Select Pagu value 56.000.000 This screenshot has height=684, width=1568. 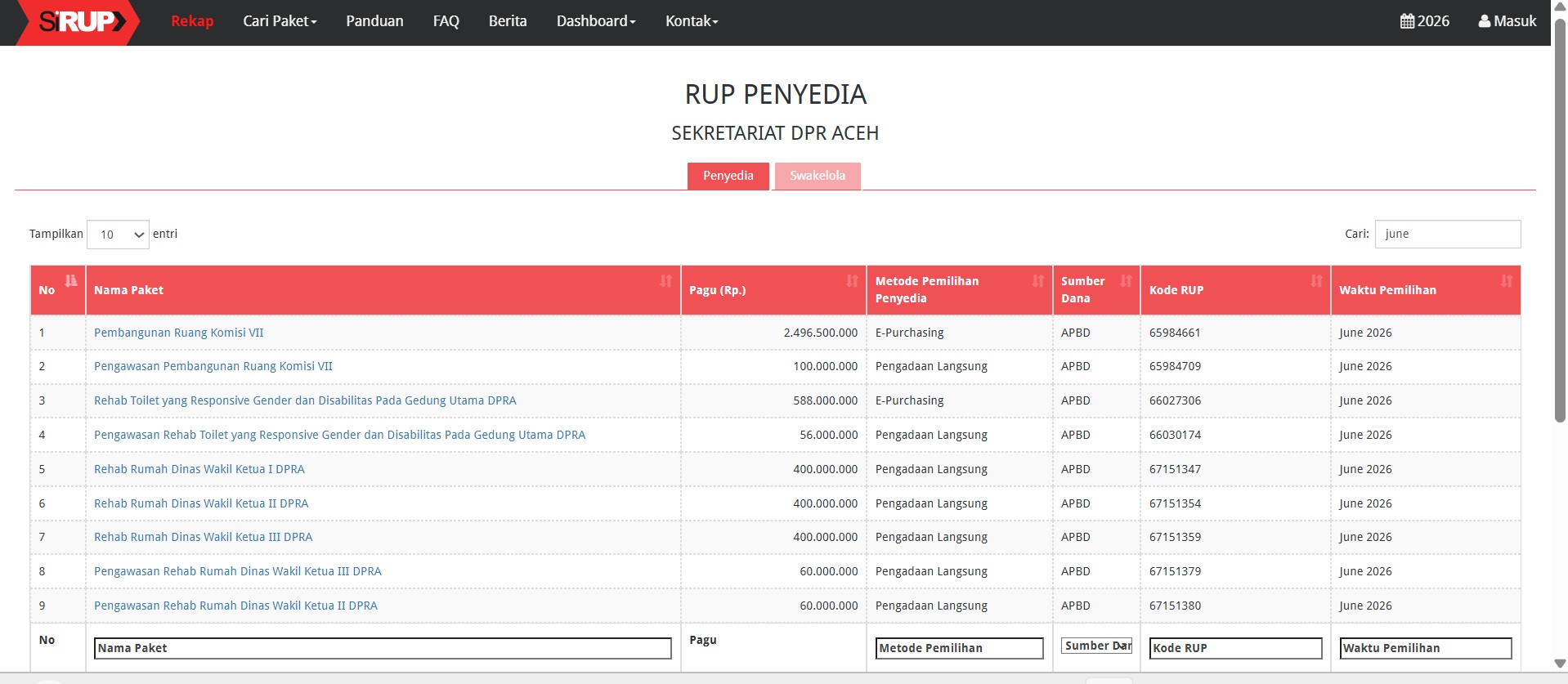tap(829, 435)
